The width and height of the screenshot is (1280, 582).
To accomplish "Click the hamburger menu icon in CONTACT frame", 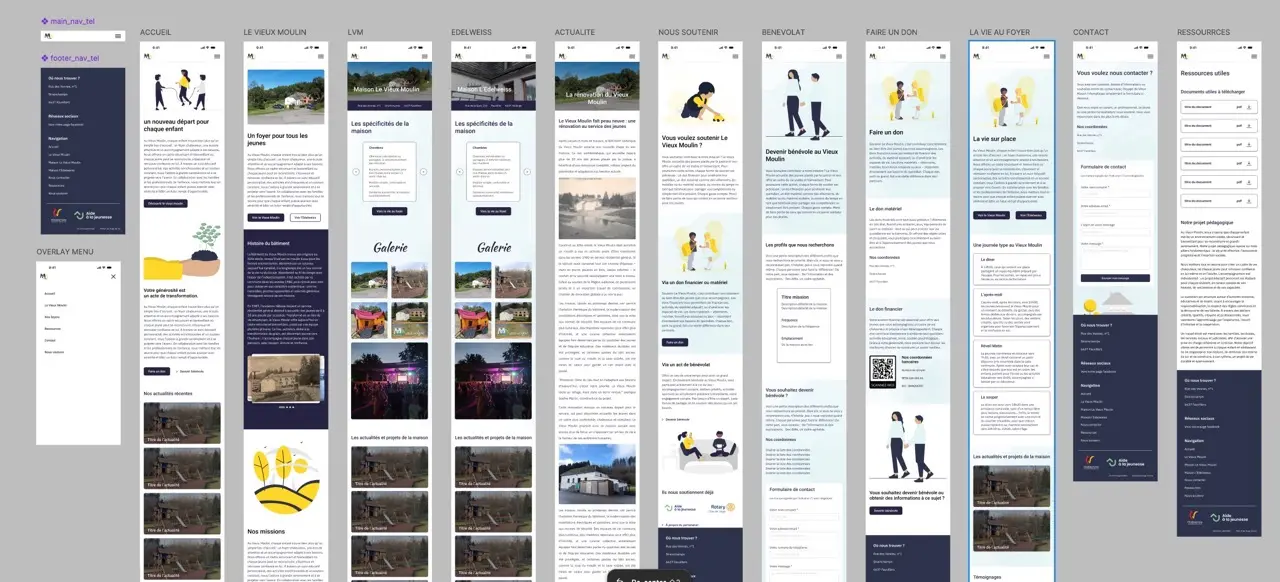I will pos(1150,57).
